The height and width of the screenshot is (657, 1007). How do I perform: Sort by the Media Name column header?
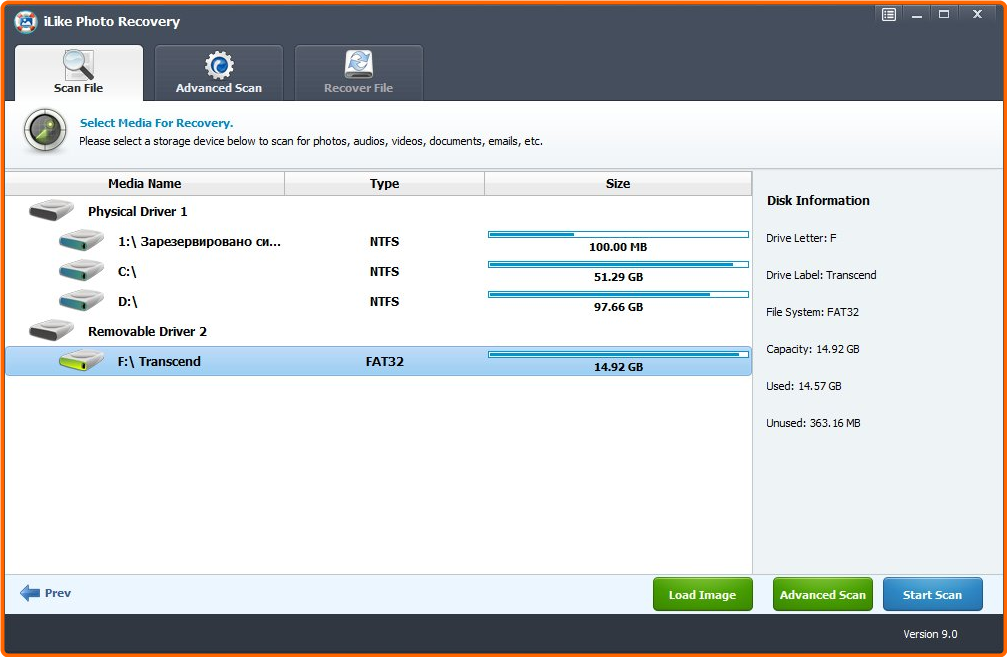pyautogui.click(x=145, y=183)
